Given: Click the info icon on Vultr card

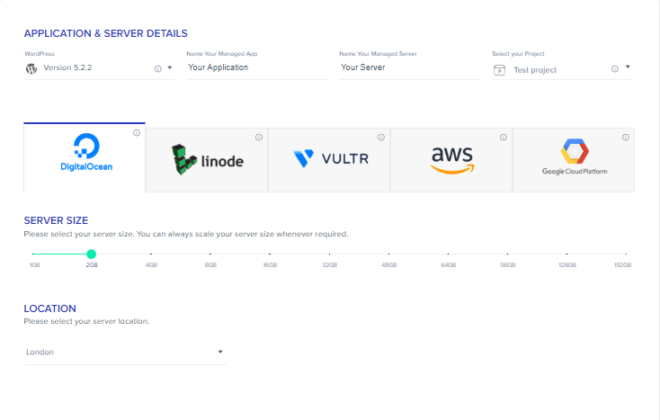Looking at the screenshot, I should pyautogui.click(x=381, y=137).
